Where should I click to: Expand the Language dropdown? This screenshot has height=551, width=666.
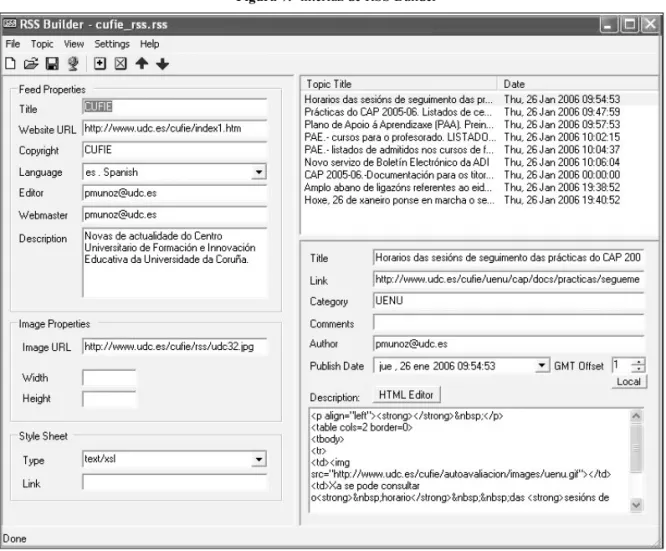click(x=259, y=172)
